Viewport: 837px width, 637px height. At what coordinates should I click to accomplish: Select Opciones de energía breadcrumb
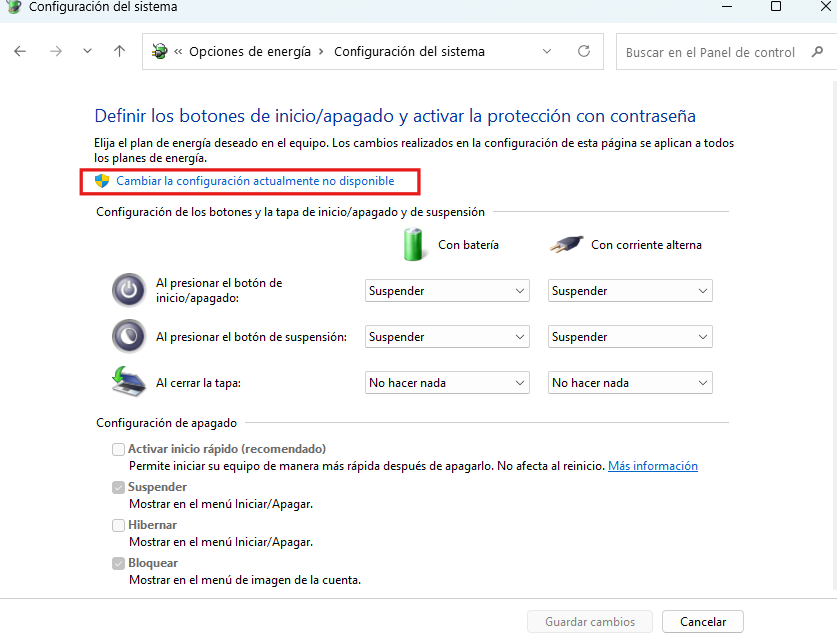click(249, 52)
